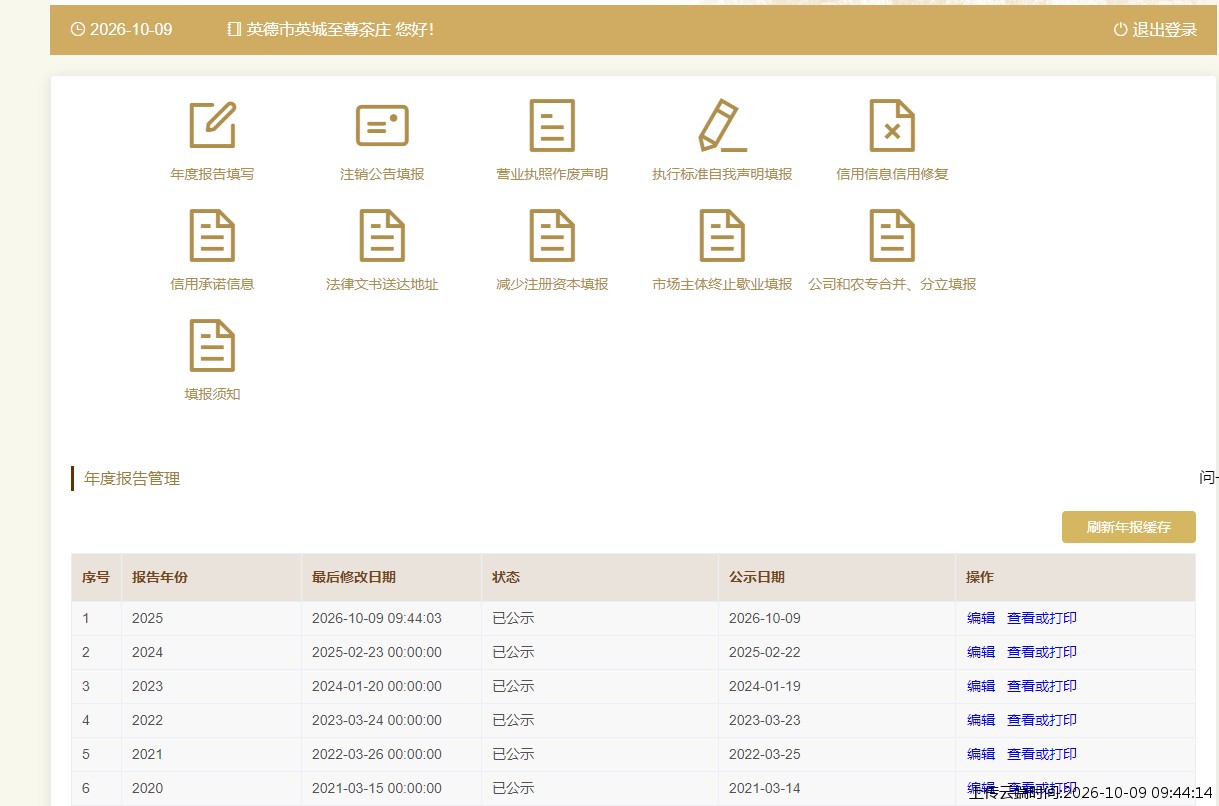Open the 市场主体终止歇业填报 document icon

722,236
